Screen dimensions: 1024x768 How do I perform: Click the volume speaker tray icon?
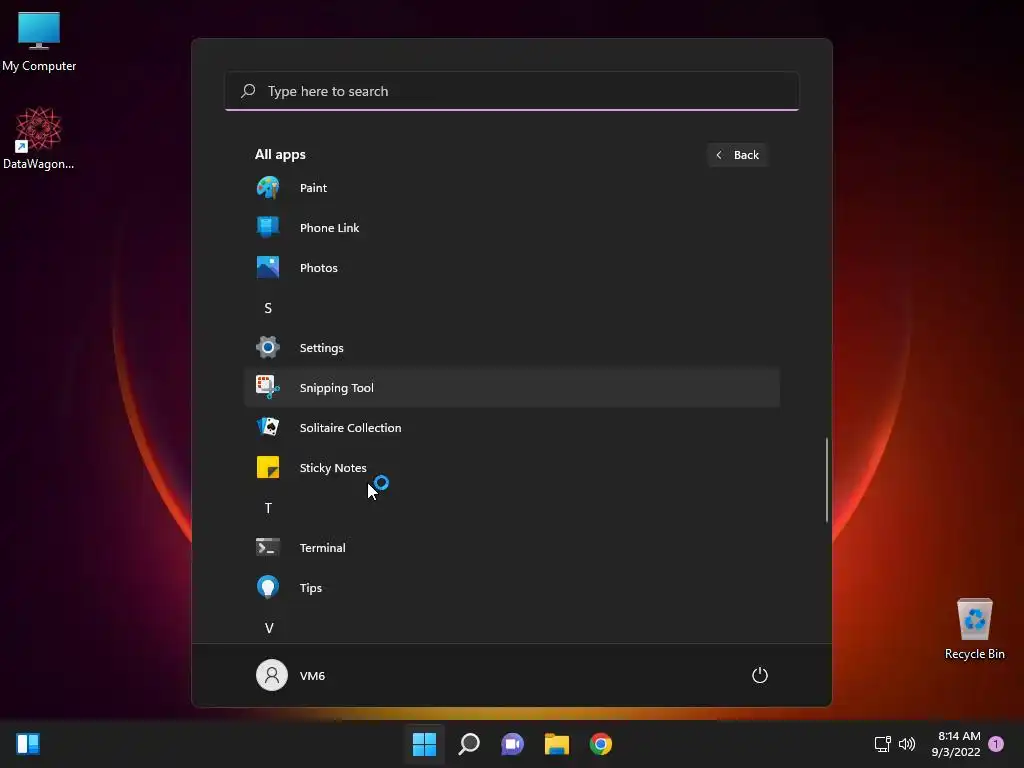click(x=907, y=744)
